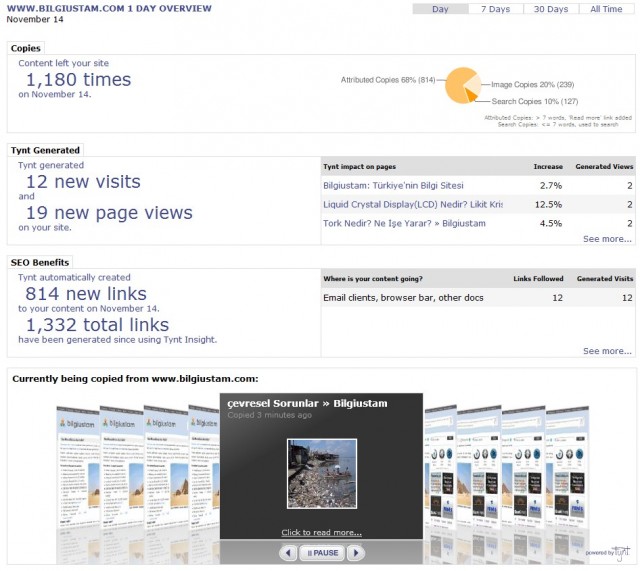
Task: Click the Links Followed column header
Action: pos(538,279)
